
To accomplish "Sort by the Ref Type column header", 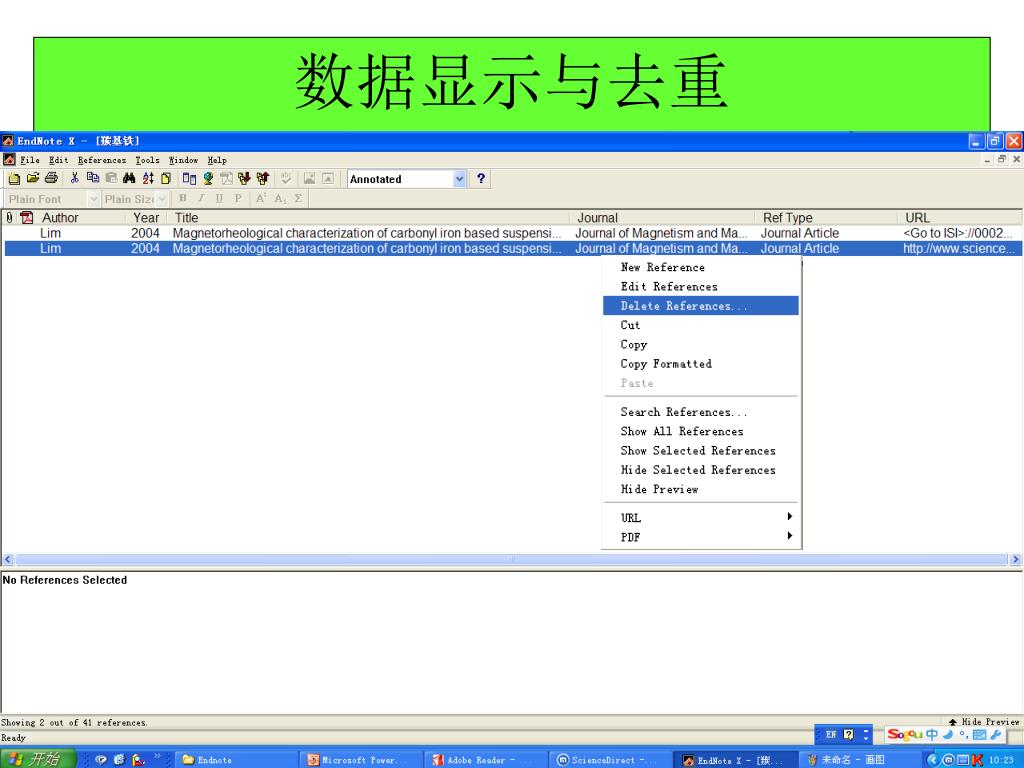I will tap(826, 217).
